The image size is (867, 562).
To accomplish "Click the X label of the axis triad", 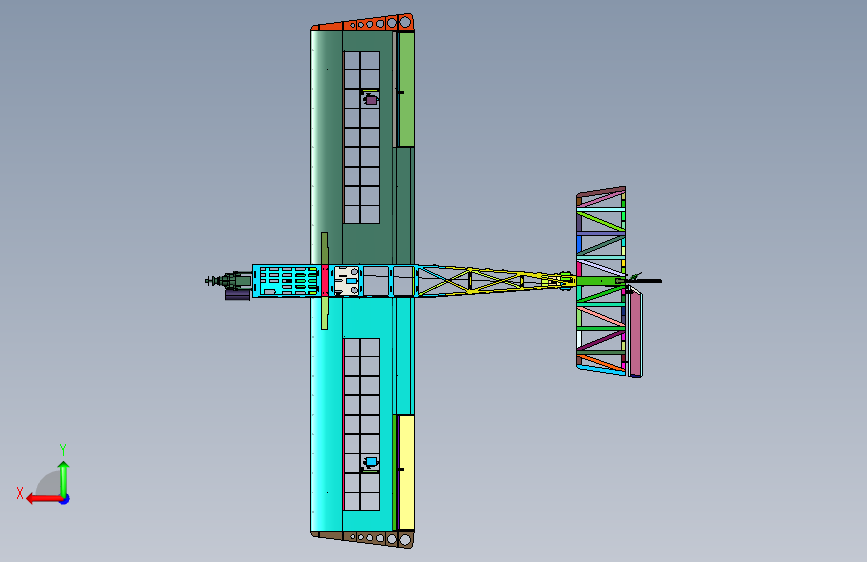I will point(20,493).
